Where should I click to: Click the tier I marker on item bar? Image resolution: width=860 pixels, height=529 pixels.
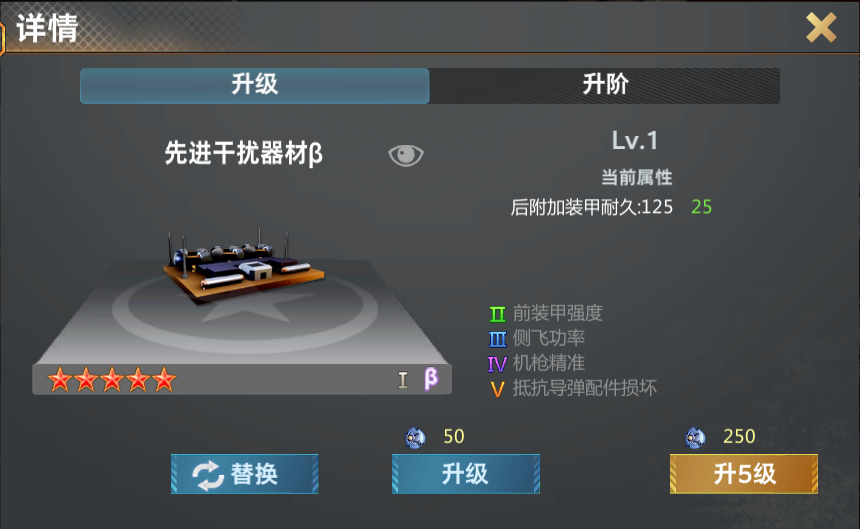[x=403, y=379]
